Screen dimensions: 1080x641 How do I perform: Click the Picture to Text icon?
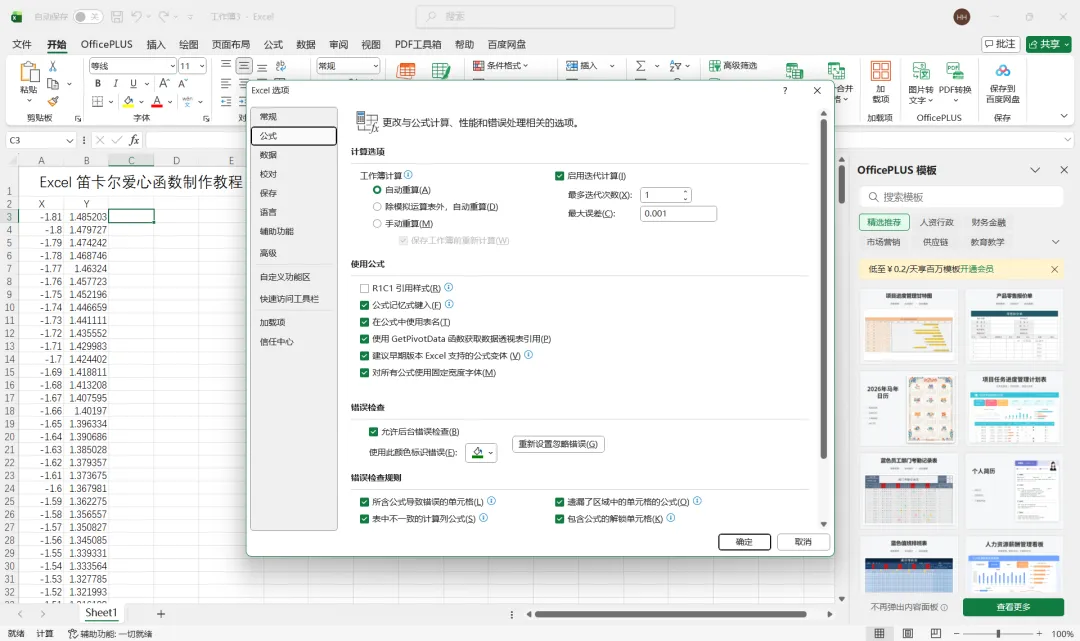(x=921, y=71)
